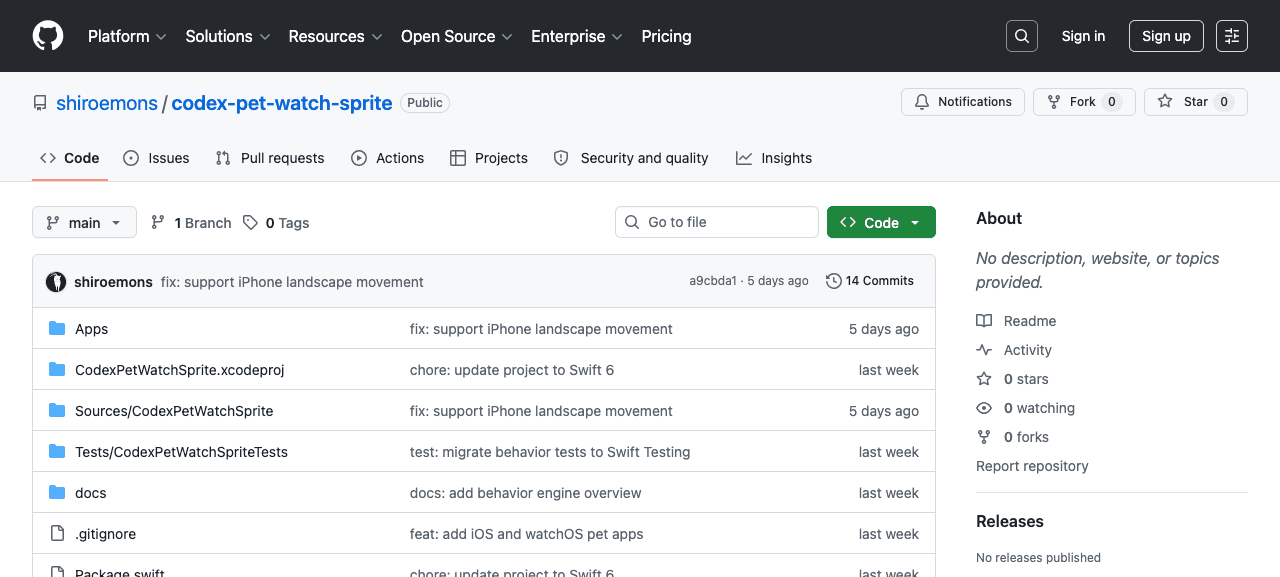Open the appearance settings icon button

1232,36
